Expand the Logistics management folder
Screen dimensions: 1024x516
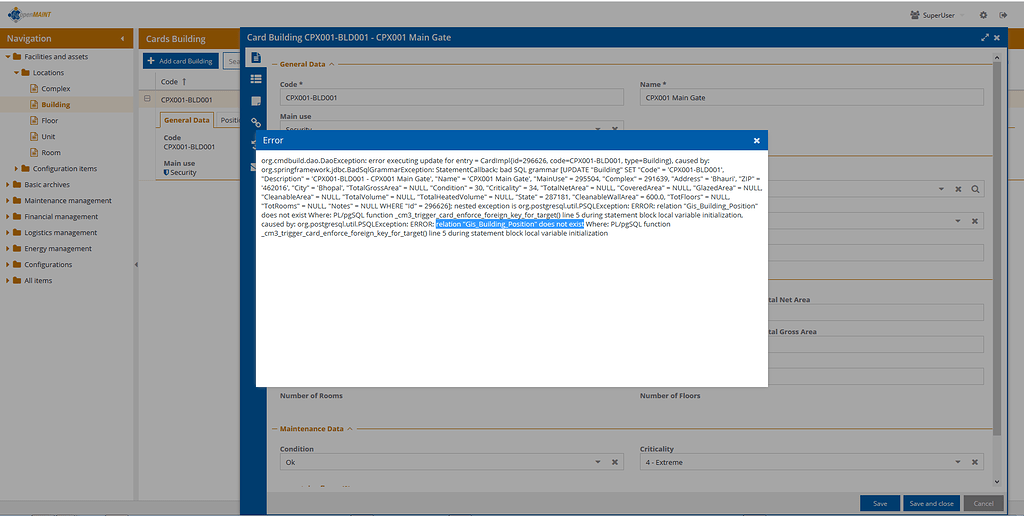pos(8,233)
